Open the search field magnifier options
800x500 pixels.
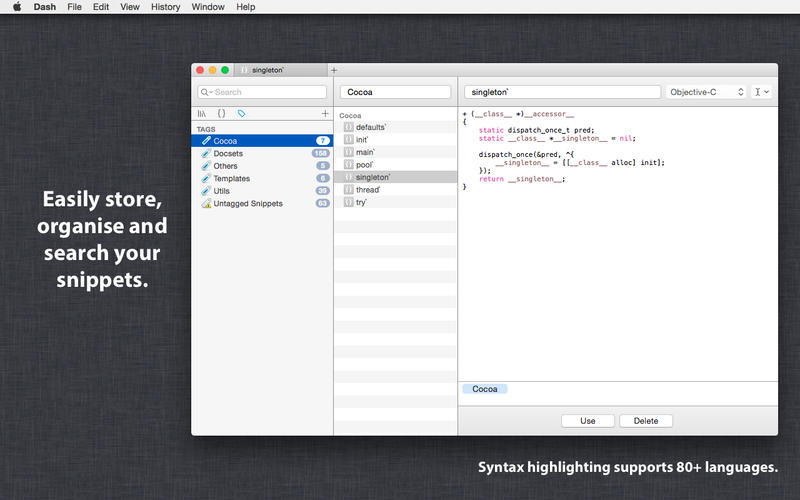pos(207,92)
